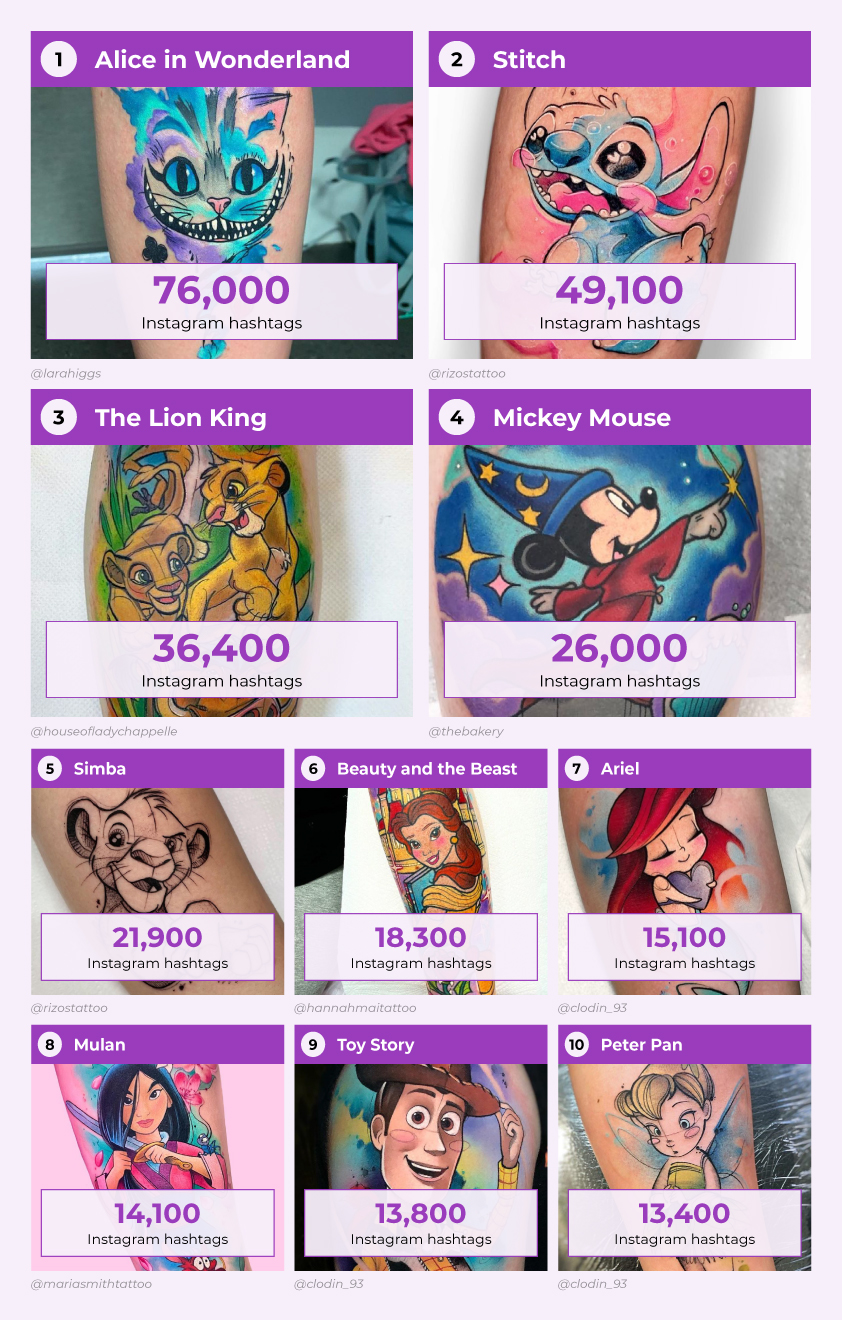The height and width of the screenshot is (1320, 842).
Task: Click the number 4 badge by Mickey Mouse
Action: tap(457, 417)
